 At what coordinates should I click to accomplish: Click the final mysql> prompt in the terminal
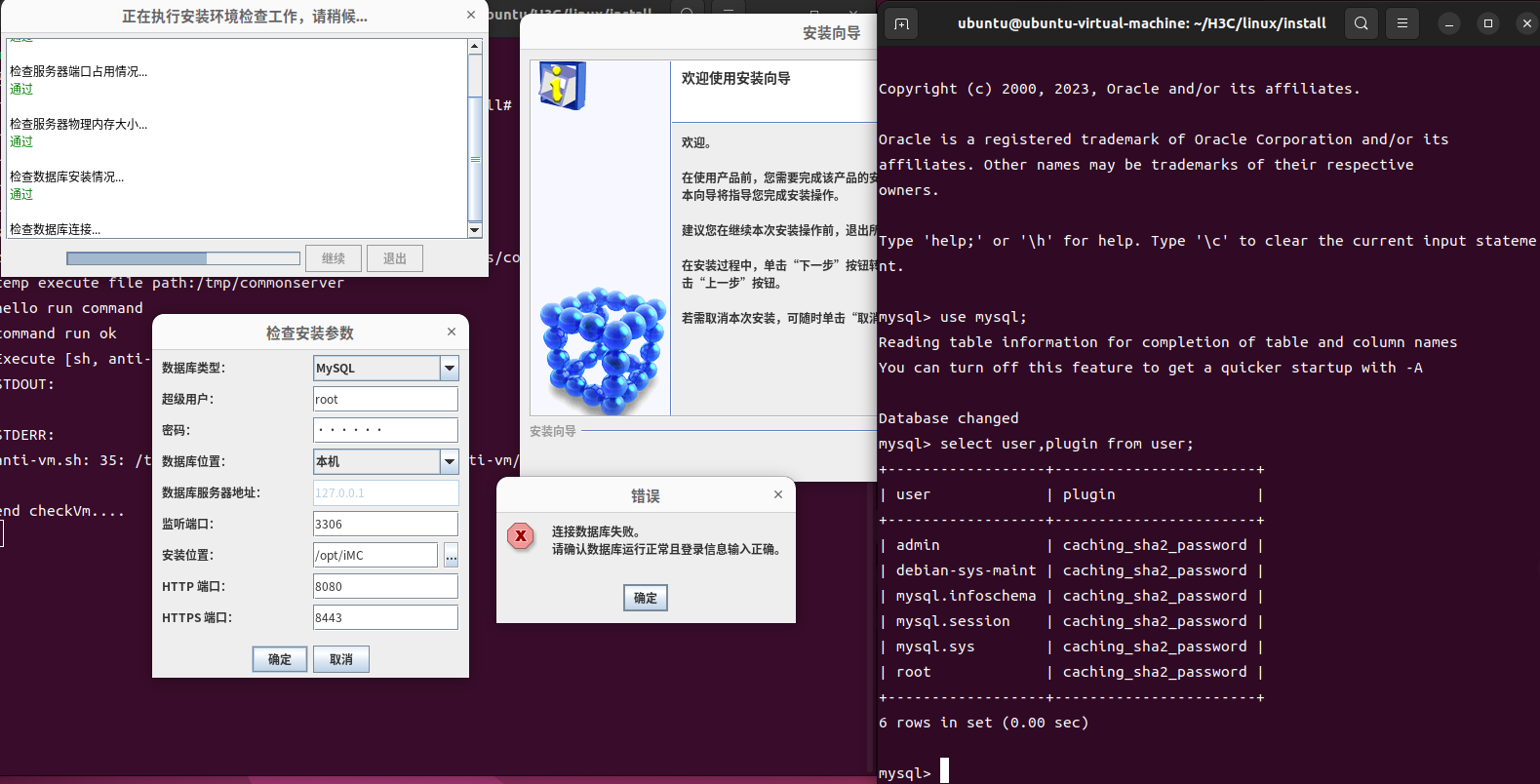click(905, 773)
